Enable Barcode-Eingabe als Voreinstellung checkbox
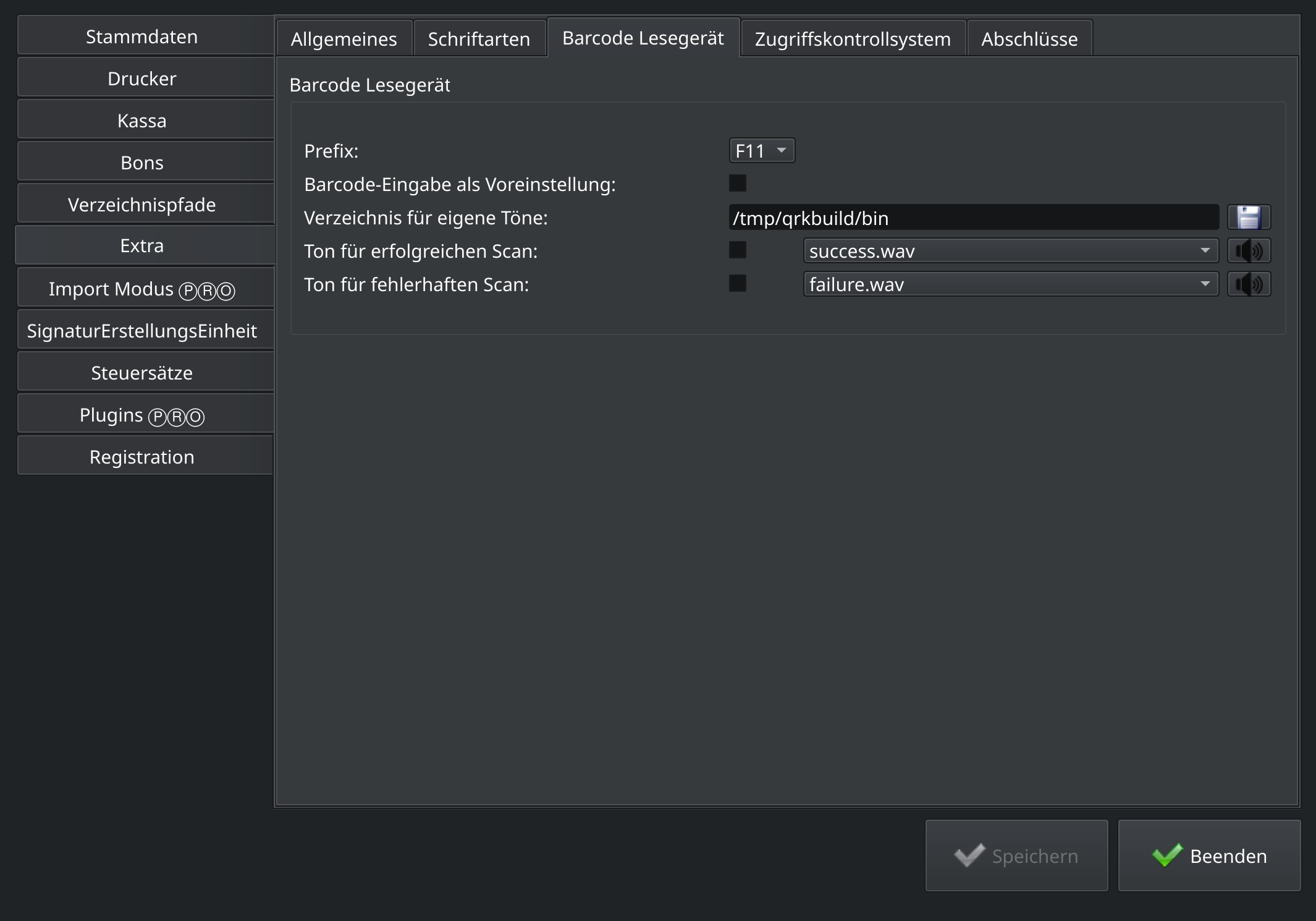The width and height of the screenshot is (1316, 921). (x=738, y=184)
